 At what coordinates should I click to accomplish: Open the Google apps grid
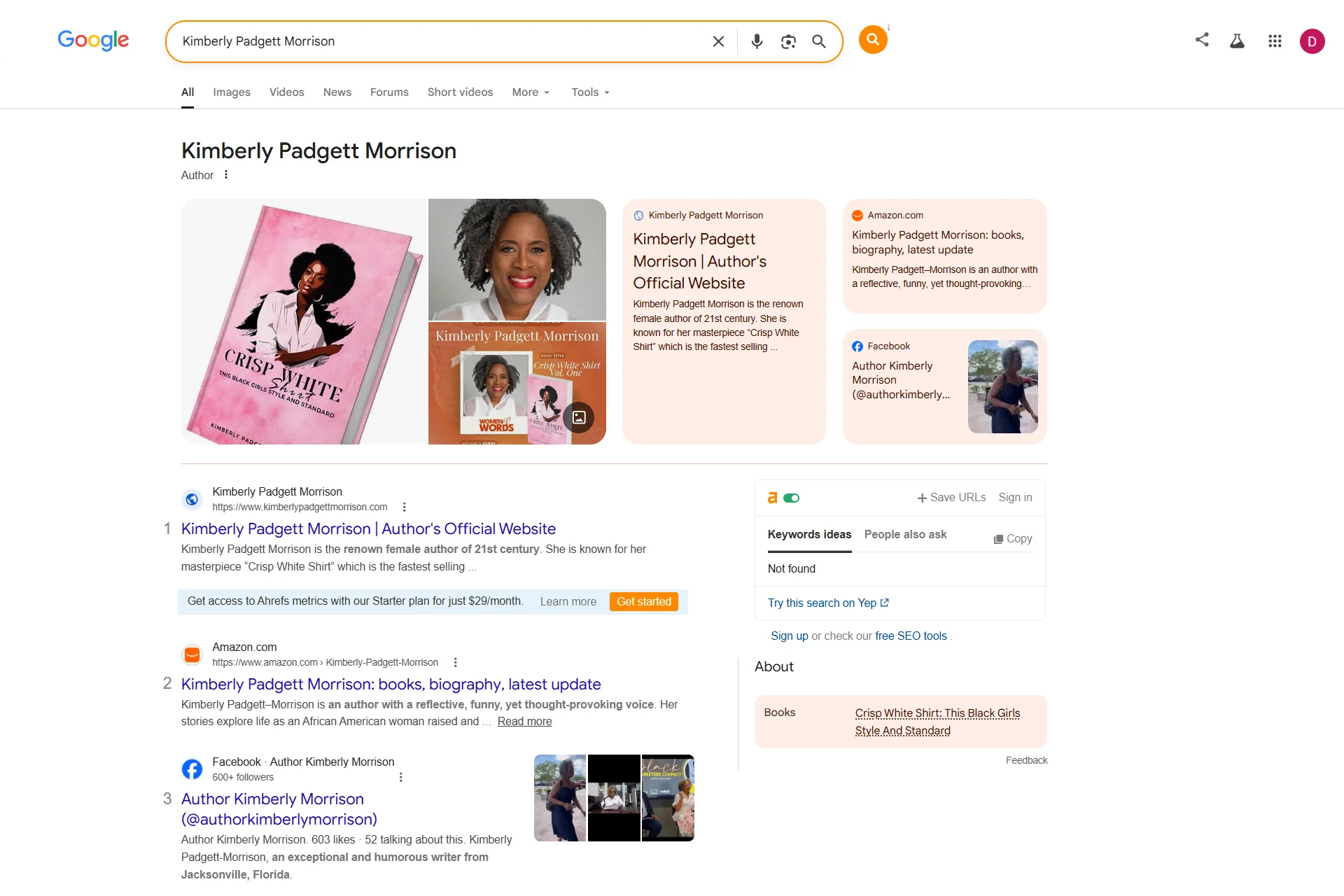1275,41
